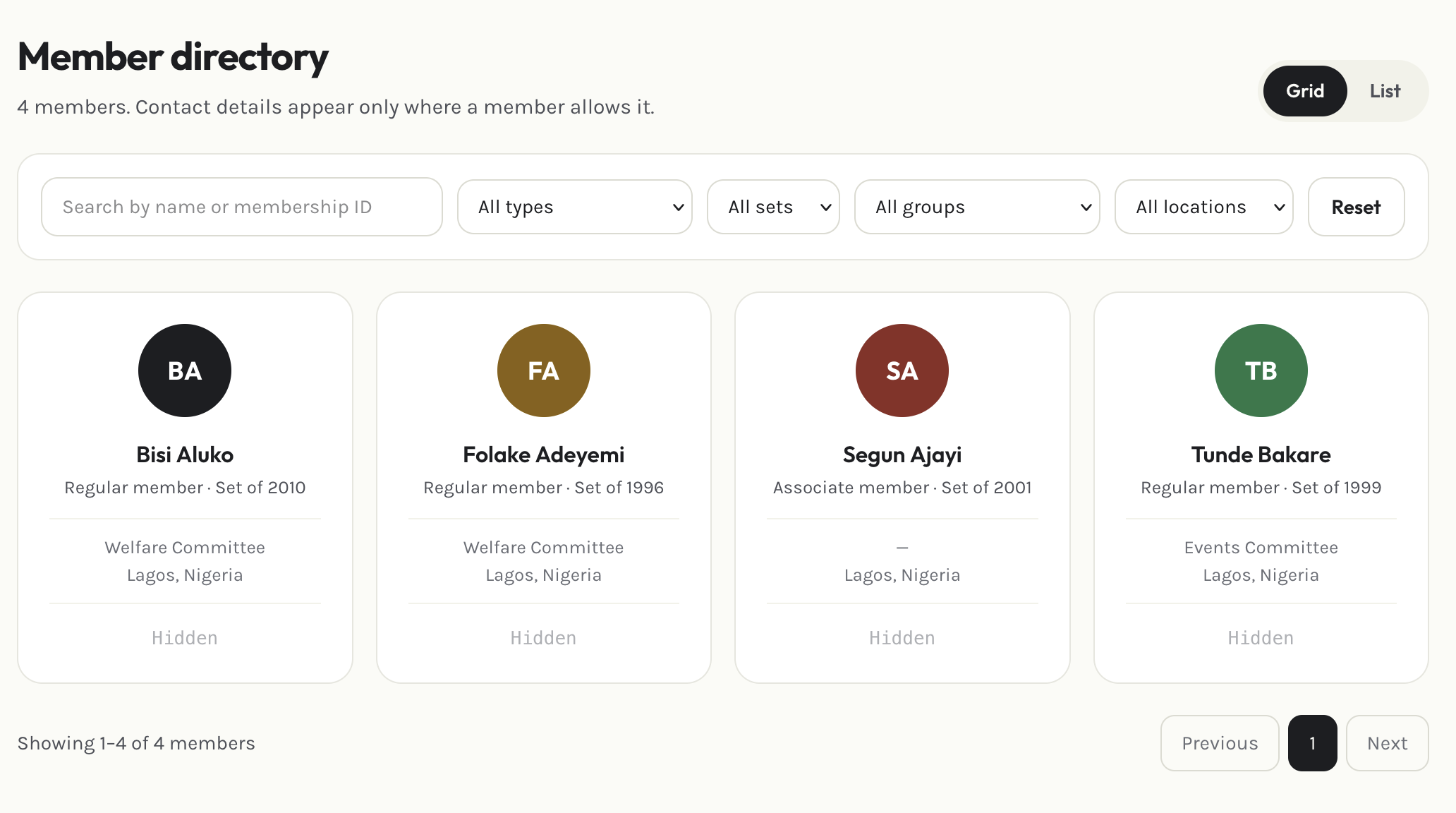Click the search by name or membership ID field
Image resolution: width=1456 pixels, height=813 pixels.
242,207
